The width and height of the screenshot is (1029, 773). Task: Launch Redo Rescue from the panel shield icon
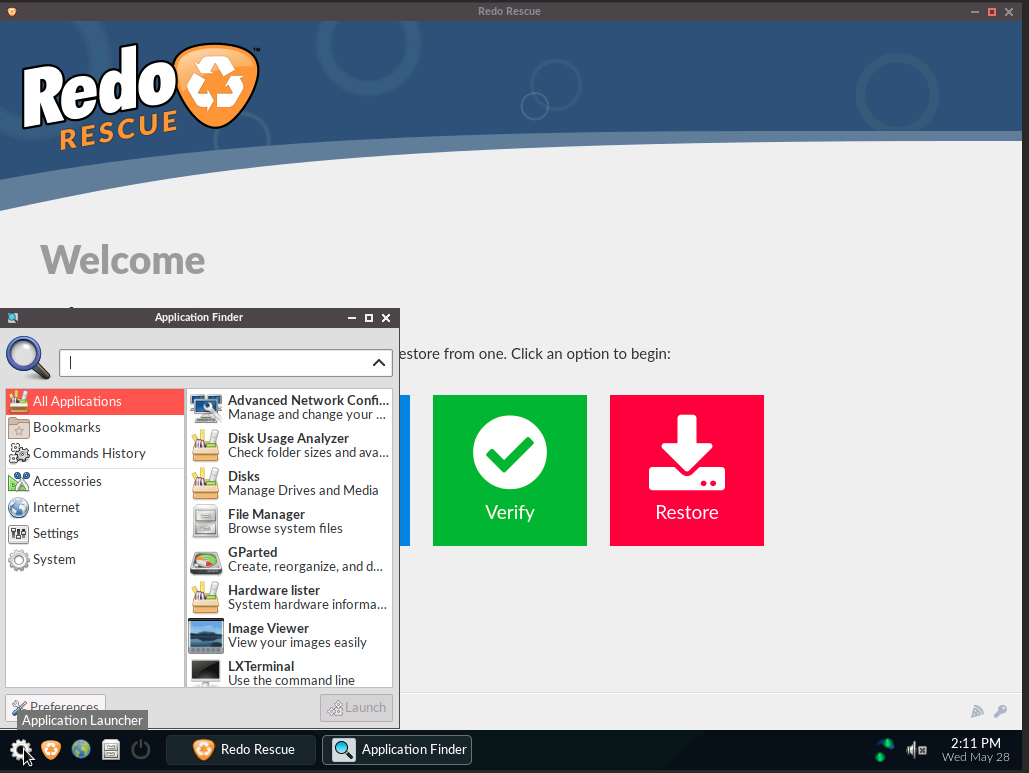51,749
